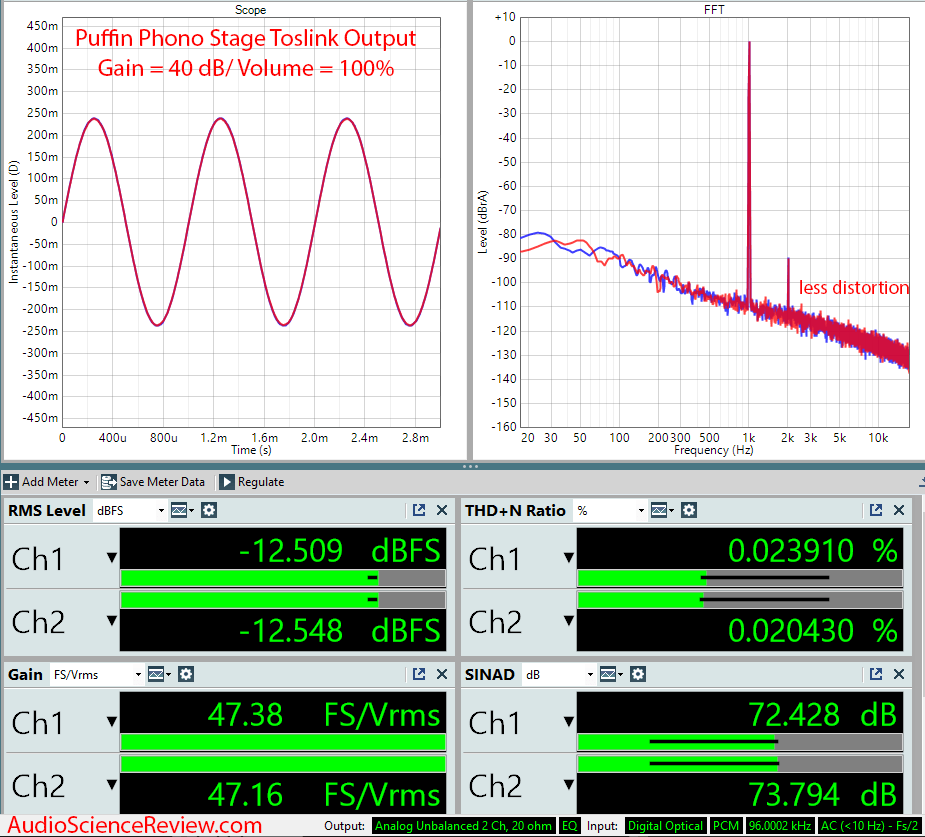Pop out the Gain meter
Image resolution: width=925 pixels, height=837 pixels.
[419, 674]
